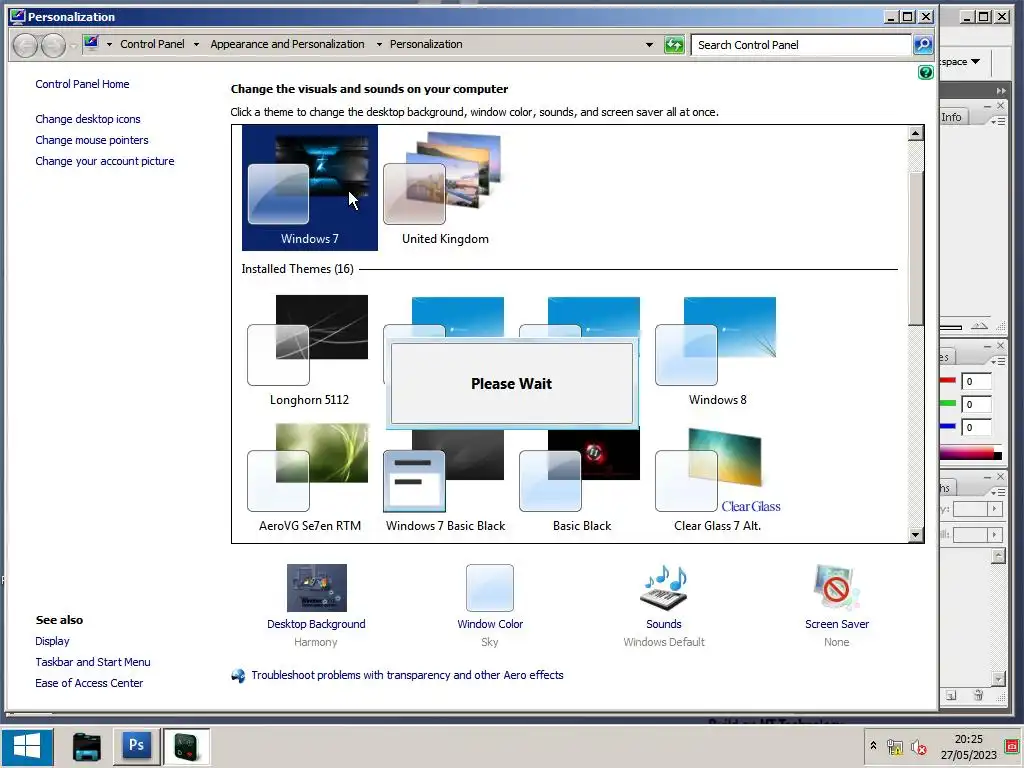Open the address bar history dropdown
This screenshot has width=1024, height=768.
649,44
